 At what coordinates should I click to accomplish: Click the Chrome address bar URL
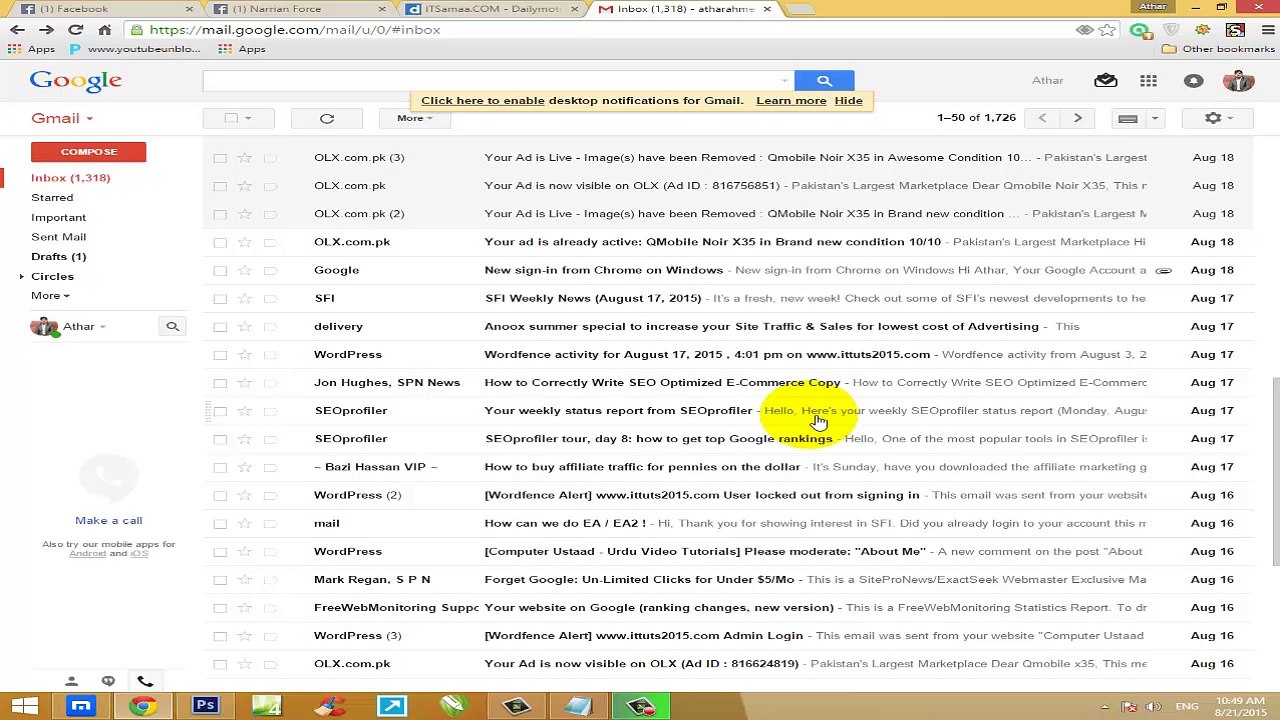tap(295, 30)
